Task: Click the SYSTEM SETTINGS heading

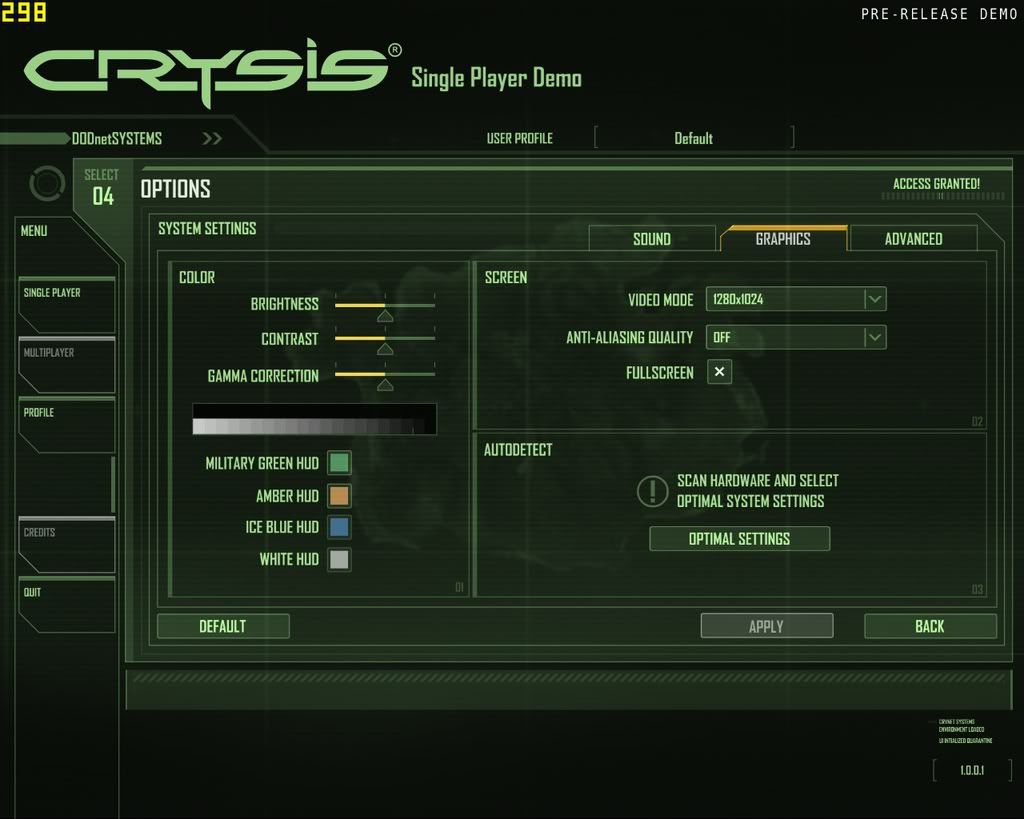Action: pos(207,229)
